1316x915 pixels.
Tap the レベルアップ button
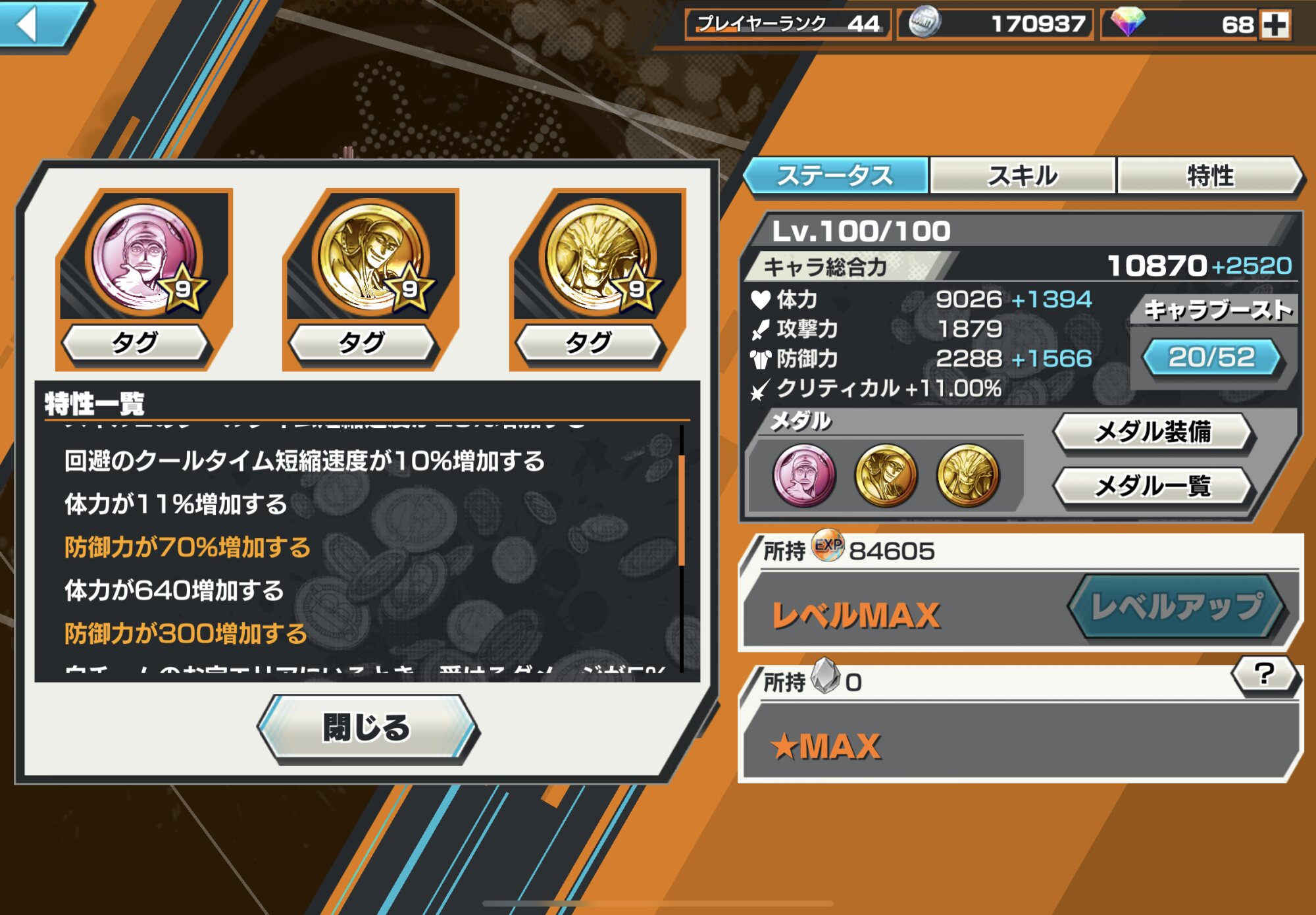1177,607
